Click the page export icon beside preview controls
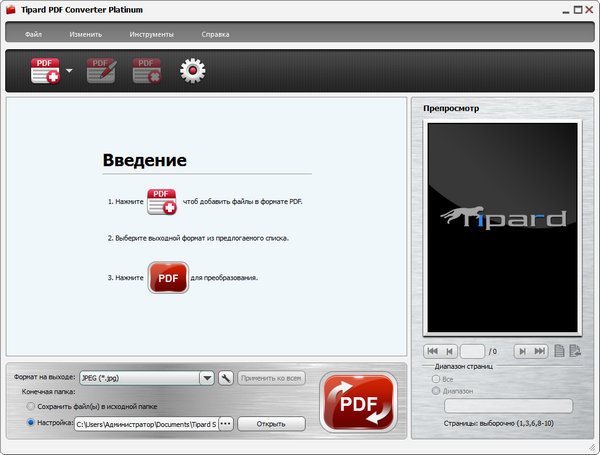Screen dimensions: 600x455 coord(575,351)
